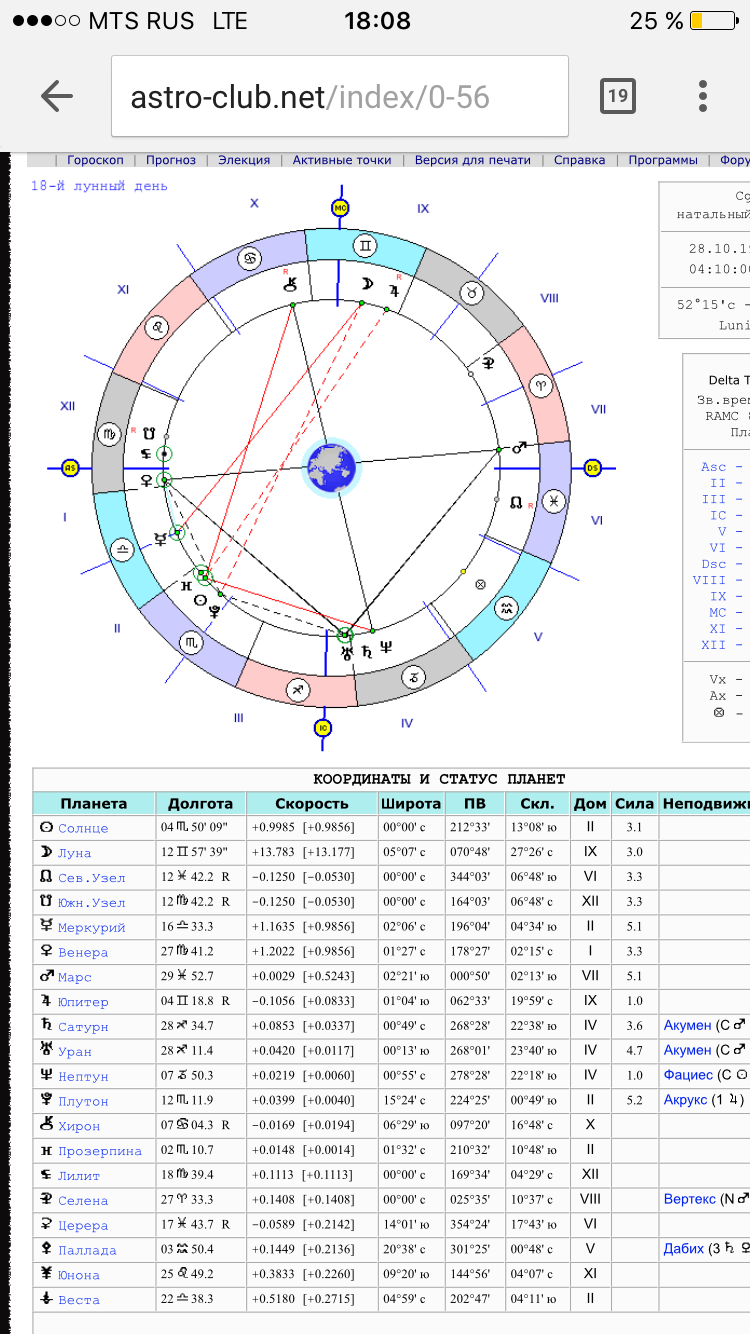The height and width of the screenshot is (1334, 750).
Task: Click the Gemini sign at chart top
Action: (x=367, y=244)
